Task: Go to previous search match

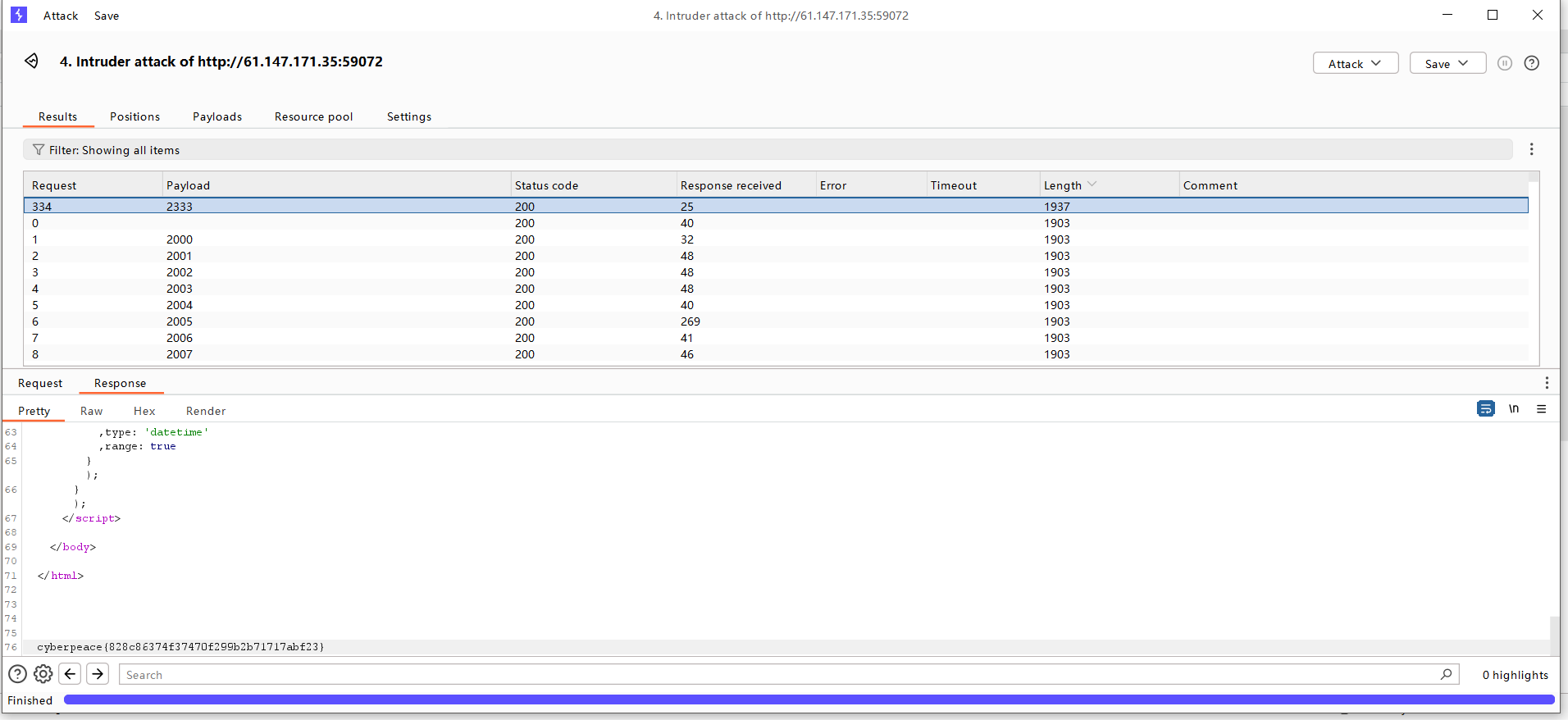Action: point(71,674)
